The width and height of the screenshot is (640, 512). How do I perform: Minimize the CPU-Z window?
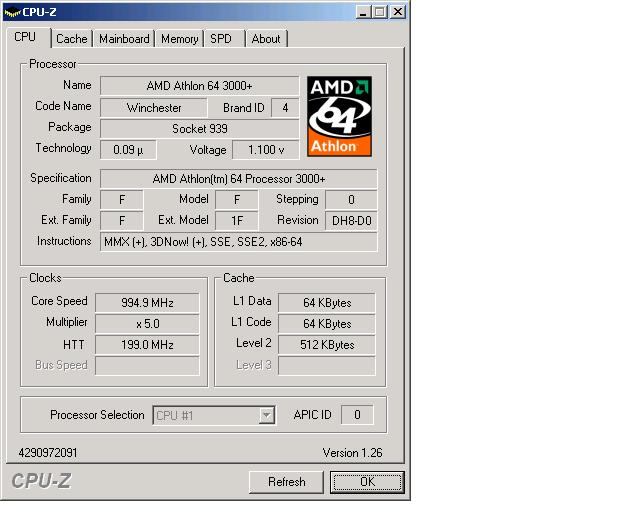[362, 12]
